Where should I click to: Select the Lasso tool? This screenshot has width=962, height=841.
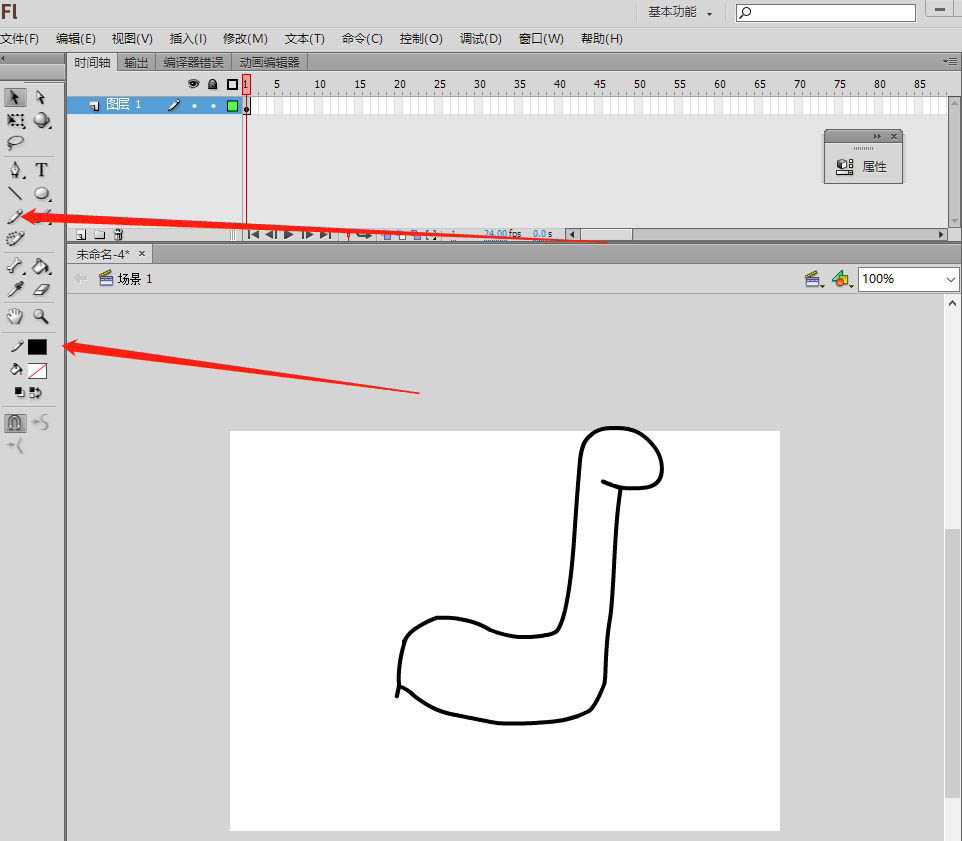15,144
